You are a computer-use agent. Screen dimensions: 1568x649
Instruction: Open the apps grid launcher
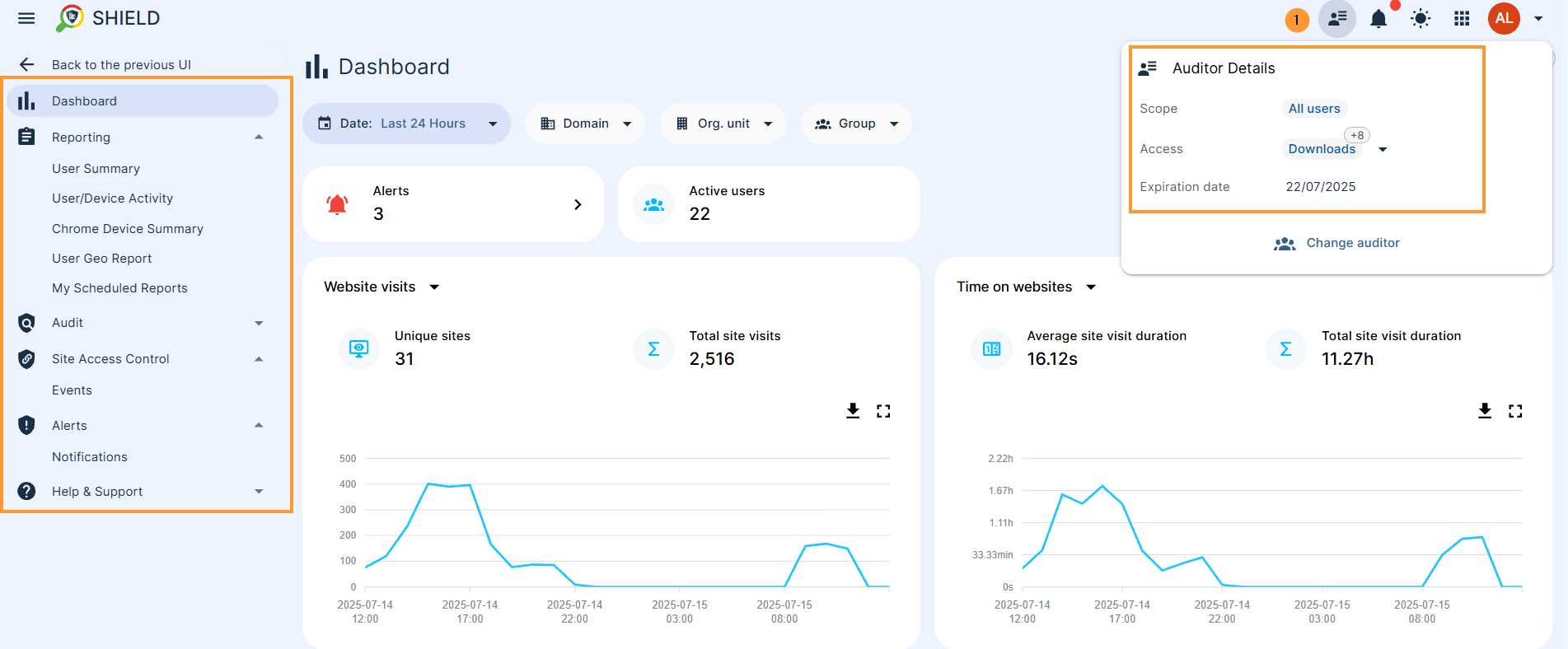[x=1462, y=18]
